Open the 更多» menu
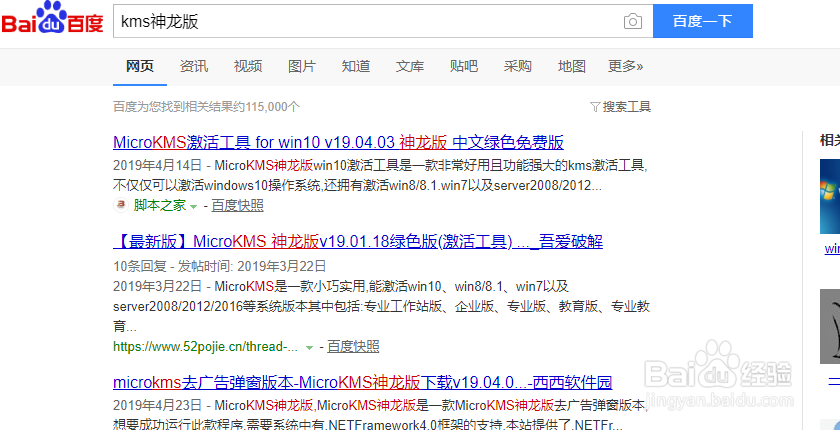Image resolution: width=840 pixels, height=430 pixels. pos(625,66)
